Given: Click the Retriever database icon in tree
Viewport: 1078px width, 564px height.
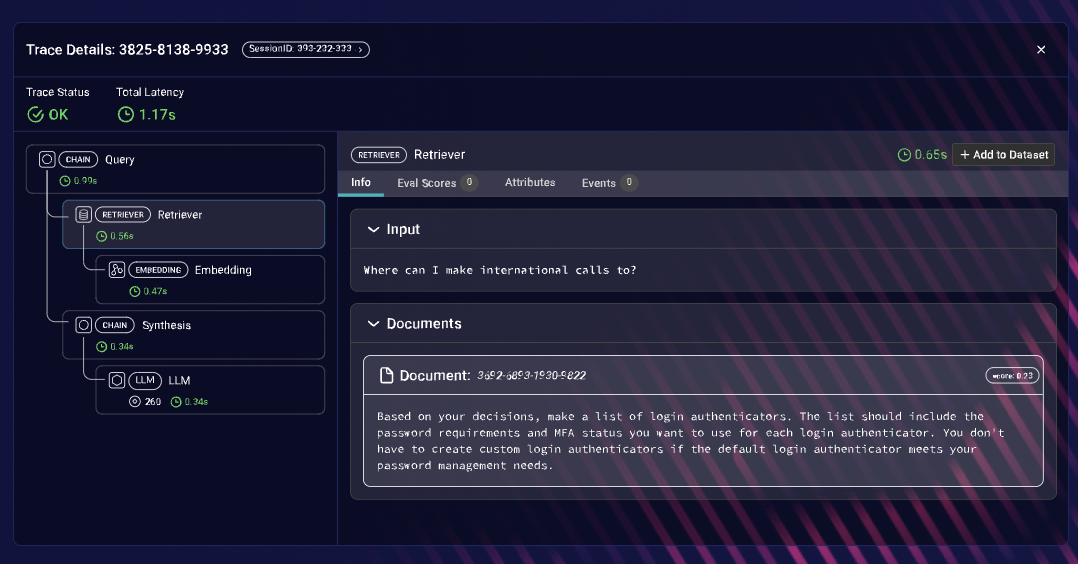Looking at the screenshot, I should pos(83,215).
